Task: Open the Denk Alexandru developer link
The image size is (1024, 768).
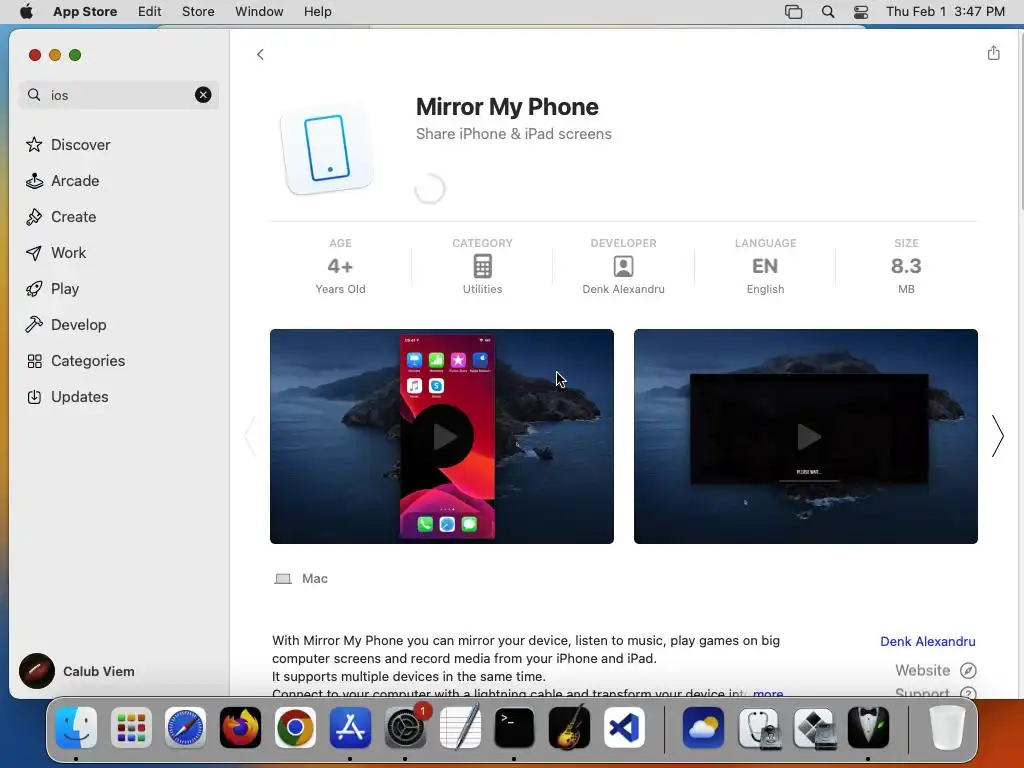Action: [x=927, y=641]
